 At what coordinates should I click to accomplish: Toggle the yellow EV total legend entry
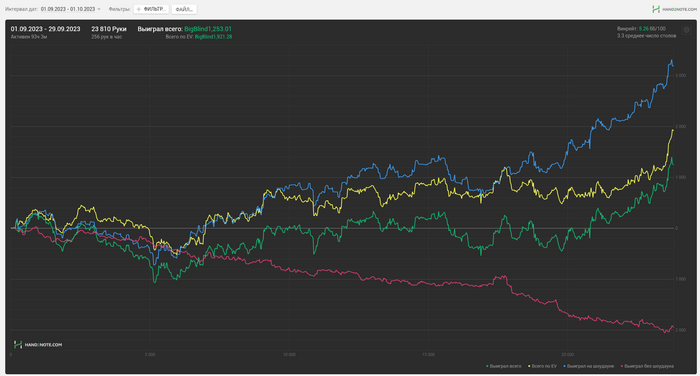pos(542,366)
